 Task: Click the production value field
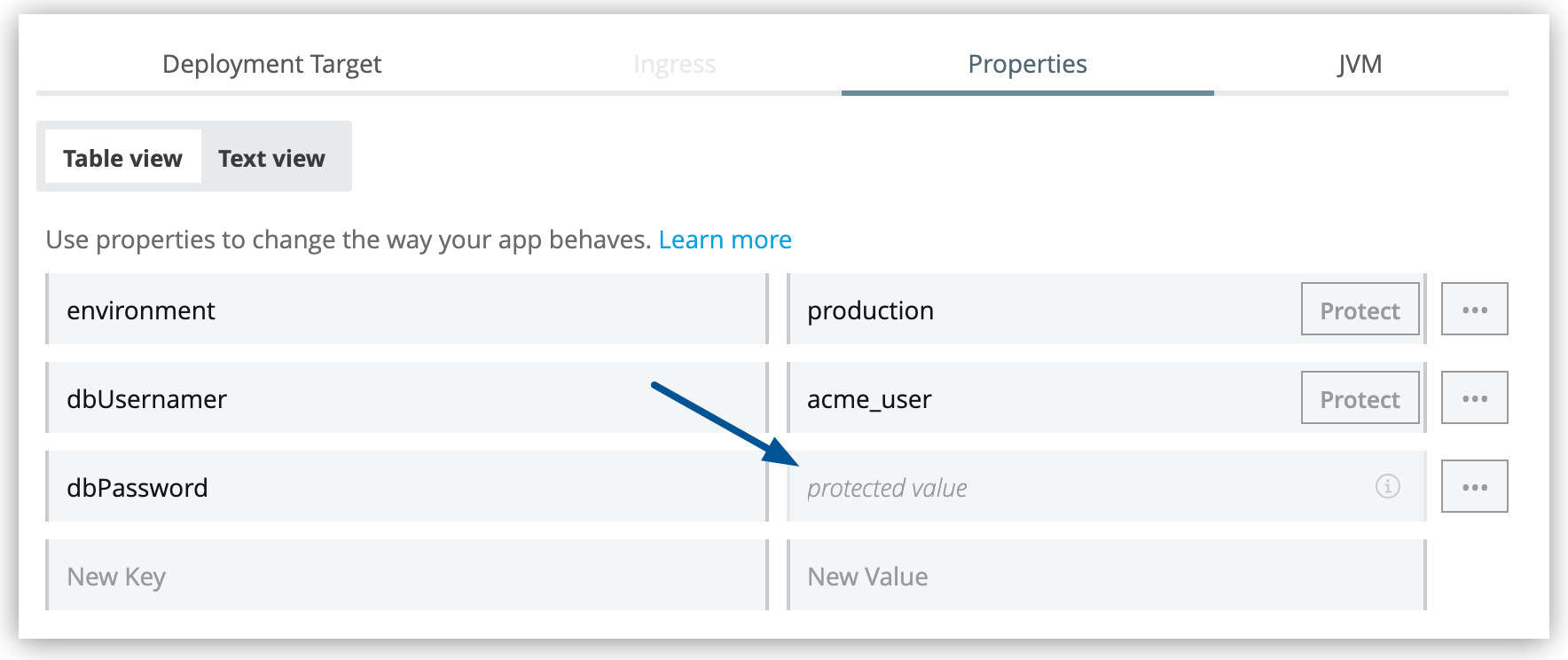pyautogui.click(x=1038, y=310)
